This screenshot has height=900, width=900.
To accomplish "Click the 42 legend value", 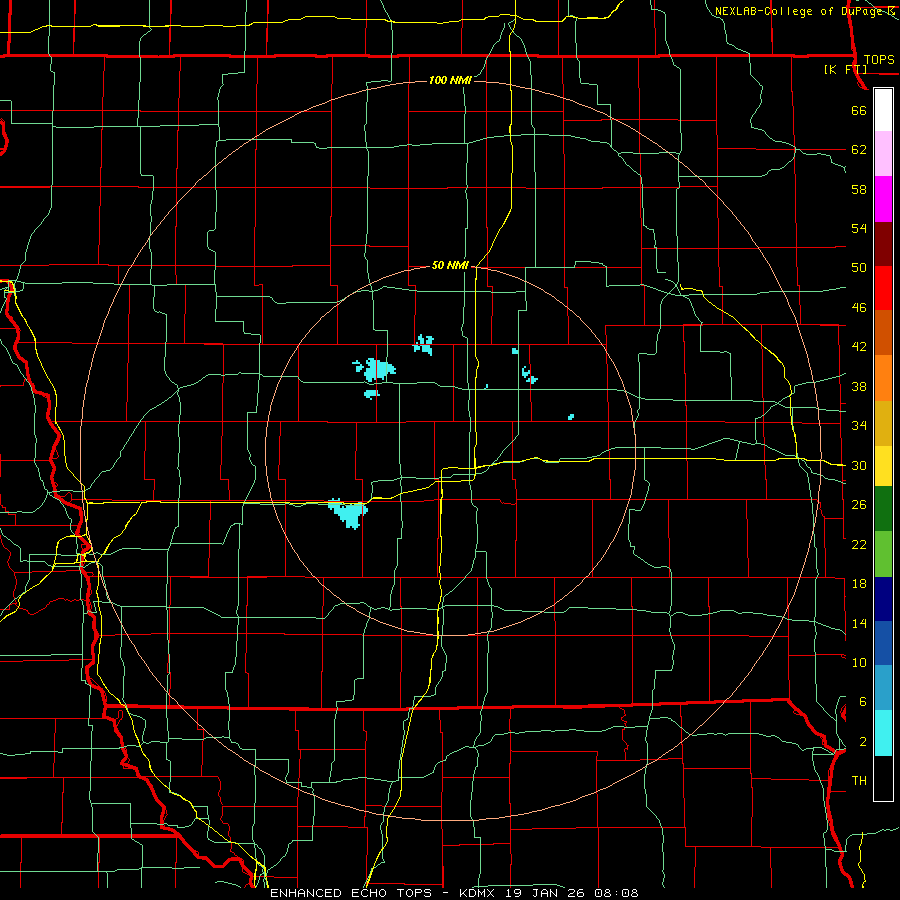I will (859, 347).
